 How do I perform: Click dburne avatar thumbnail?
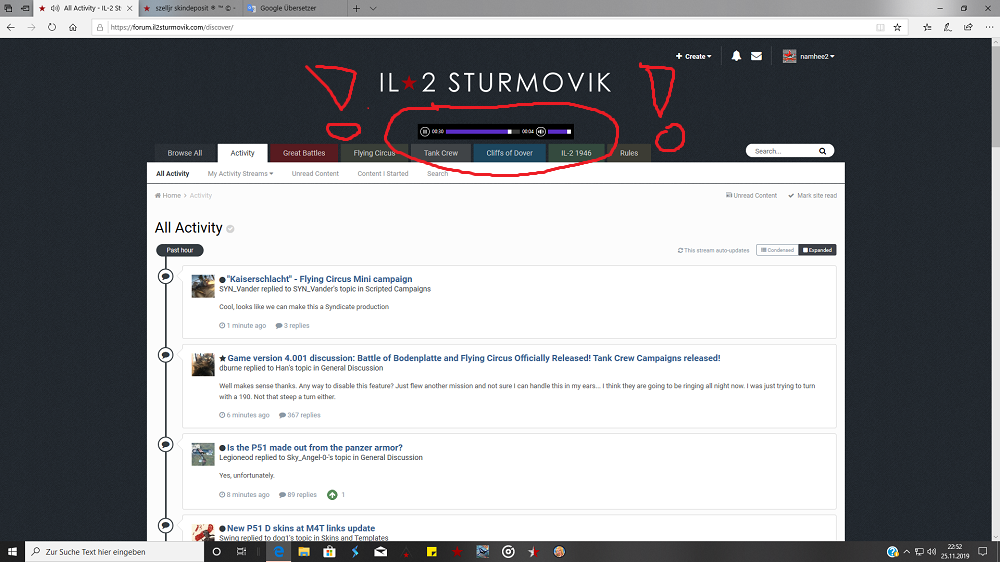point(203,365)
